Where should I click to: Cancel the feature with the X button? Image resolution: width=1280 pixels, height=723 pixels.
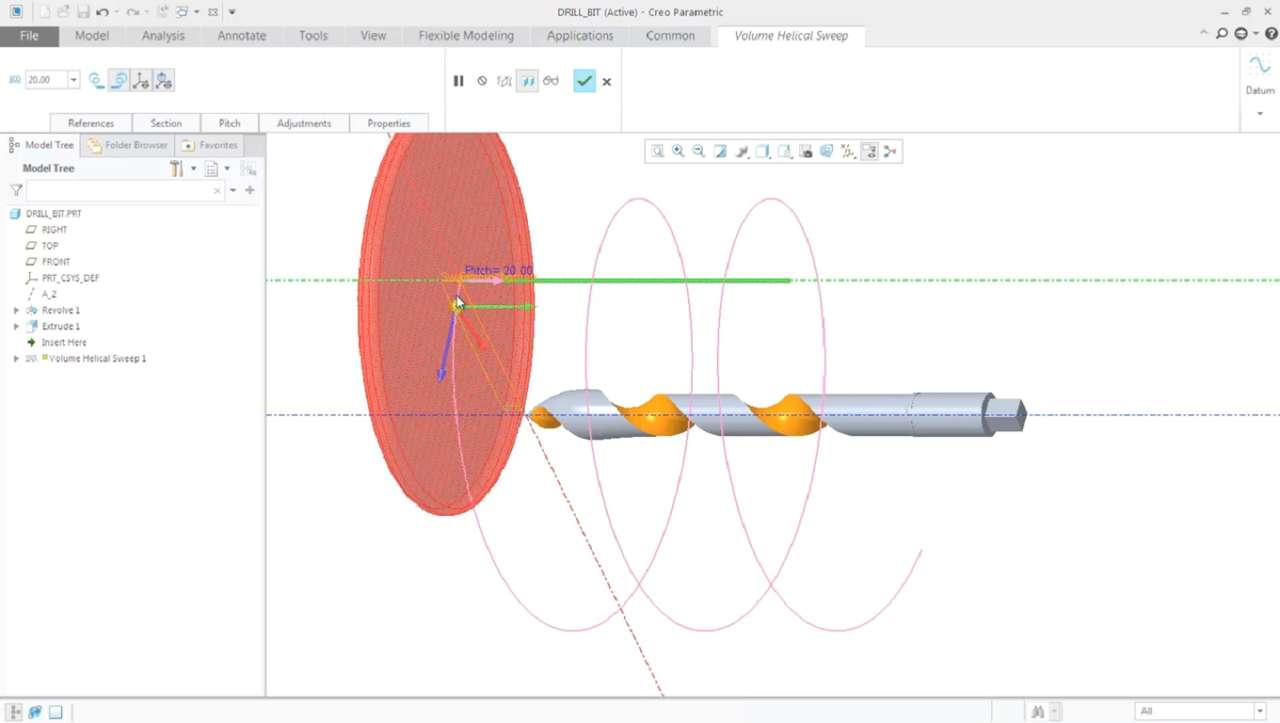coord(607,82)
